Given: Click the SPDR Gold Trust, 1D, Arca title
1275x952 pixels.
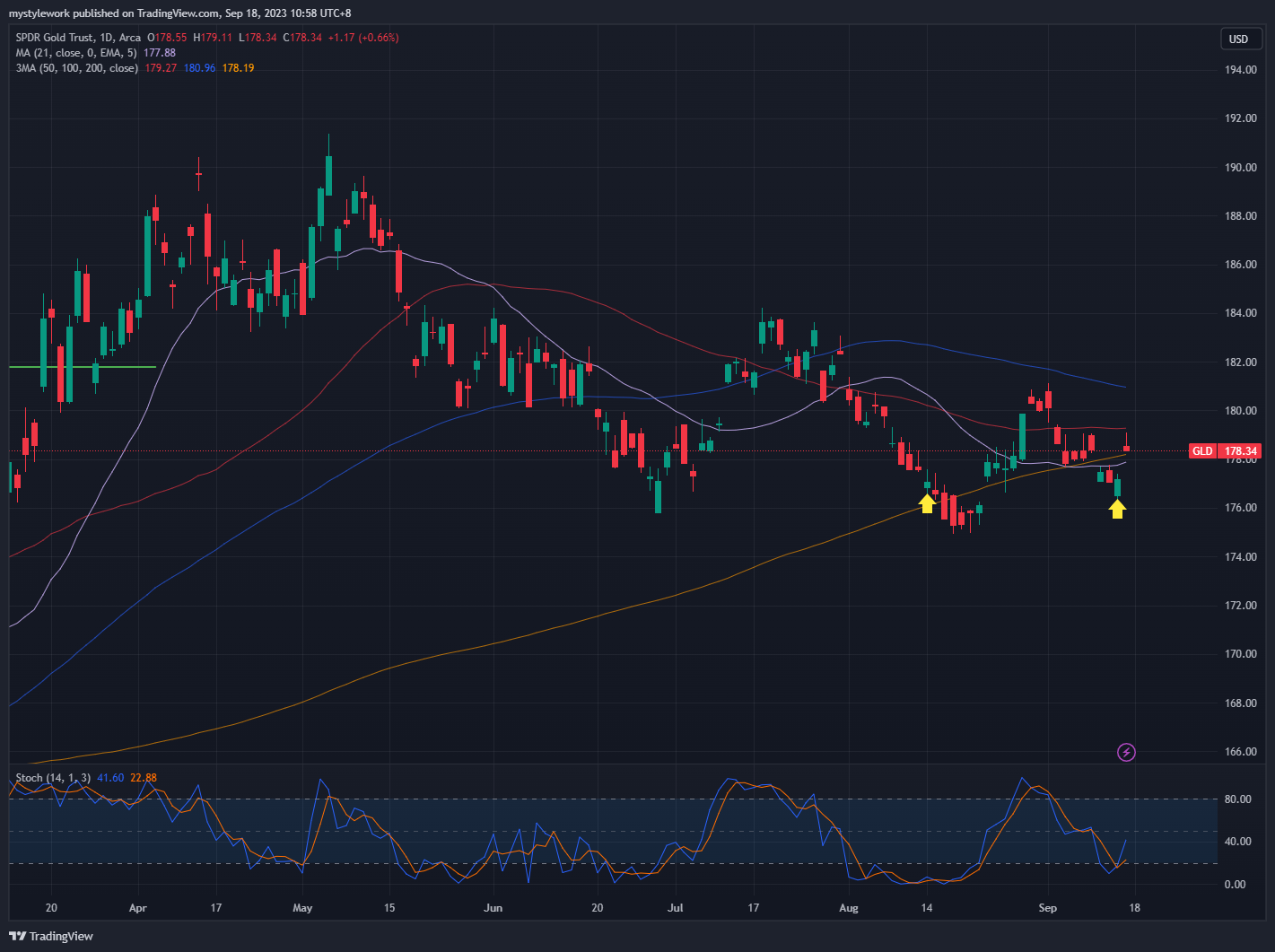Looking at the screenshot, I should click(x=78, y=38).
